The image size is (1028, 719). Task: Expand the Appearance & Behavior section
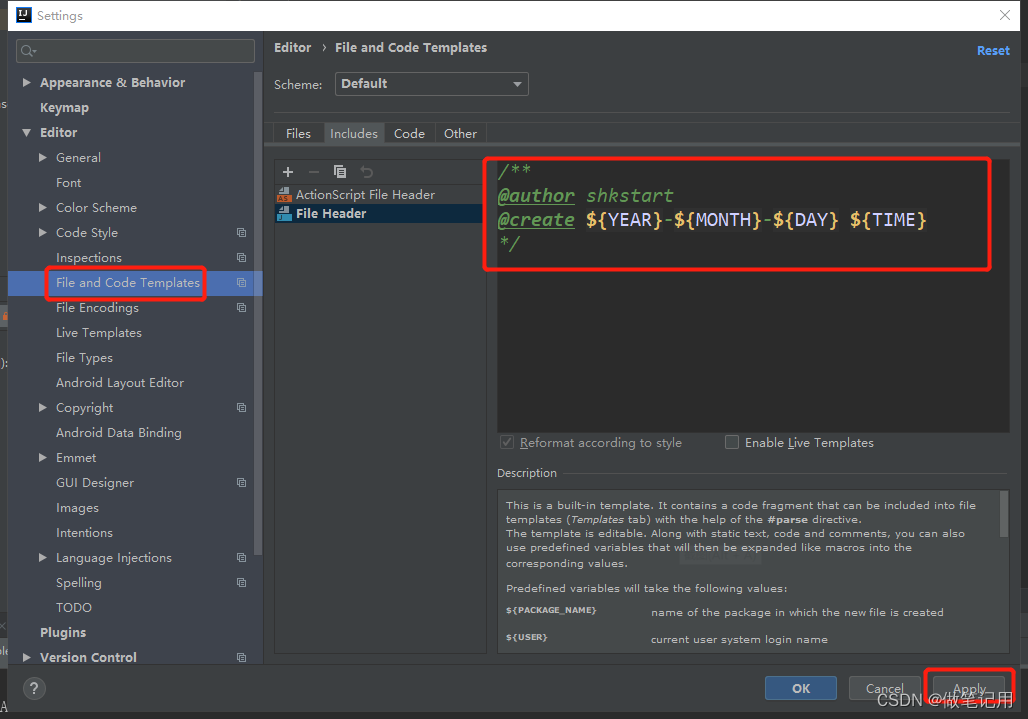click(26, 83)
